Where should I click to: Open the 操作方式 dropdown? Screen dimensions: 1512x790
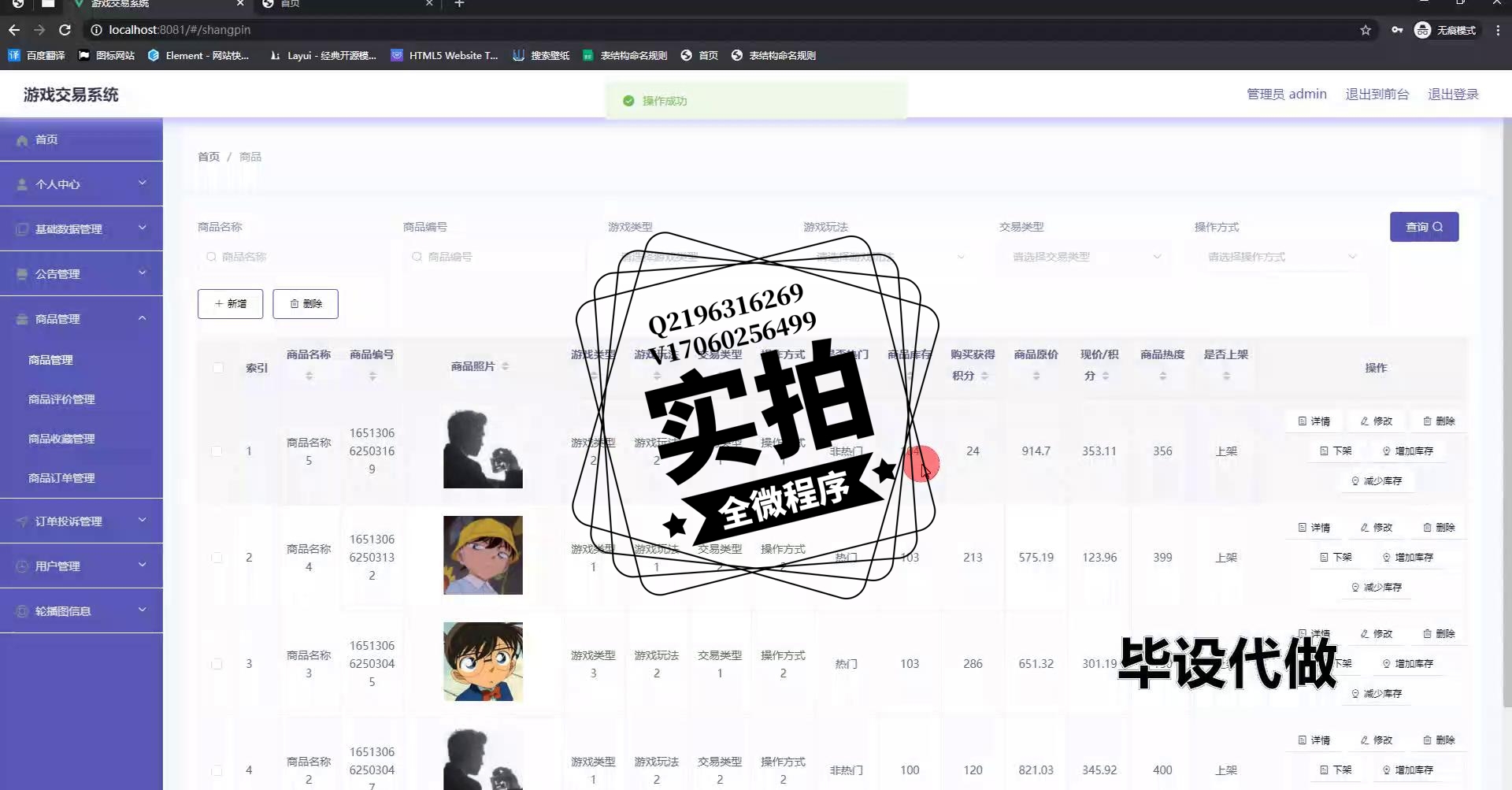click(1282, 257)
